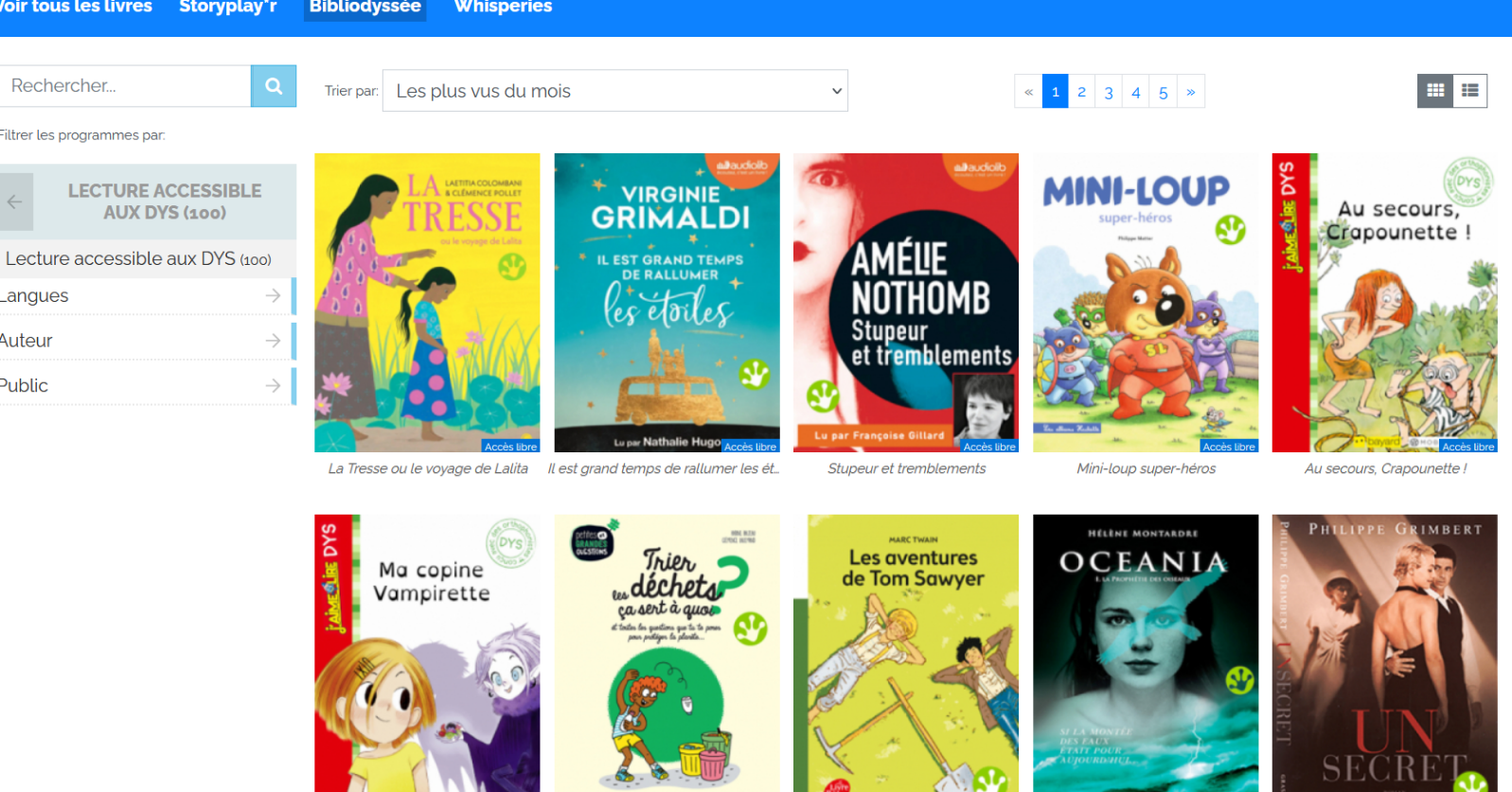Screen dimensions: 1512x792
Task: Click the green hand icon on Nothomb cover
Action: click(x=822, y=396)
